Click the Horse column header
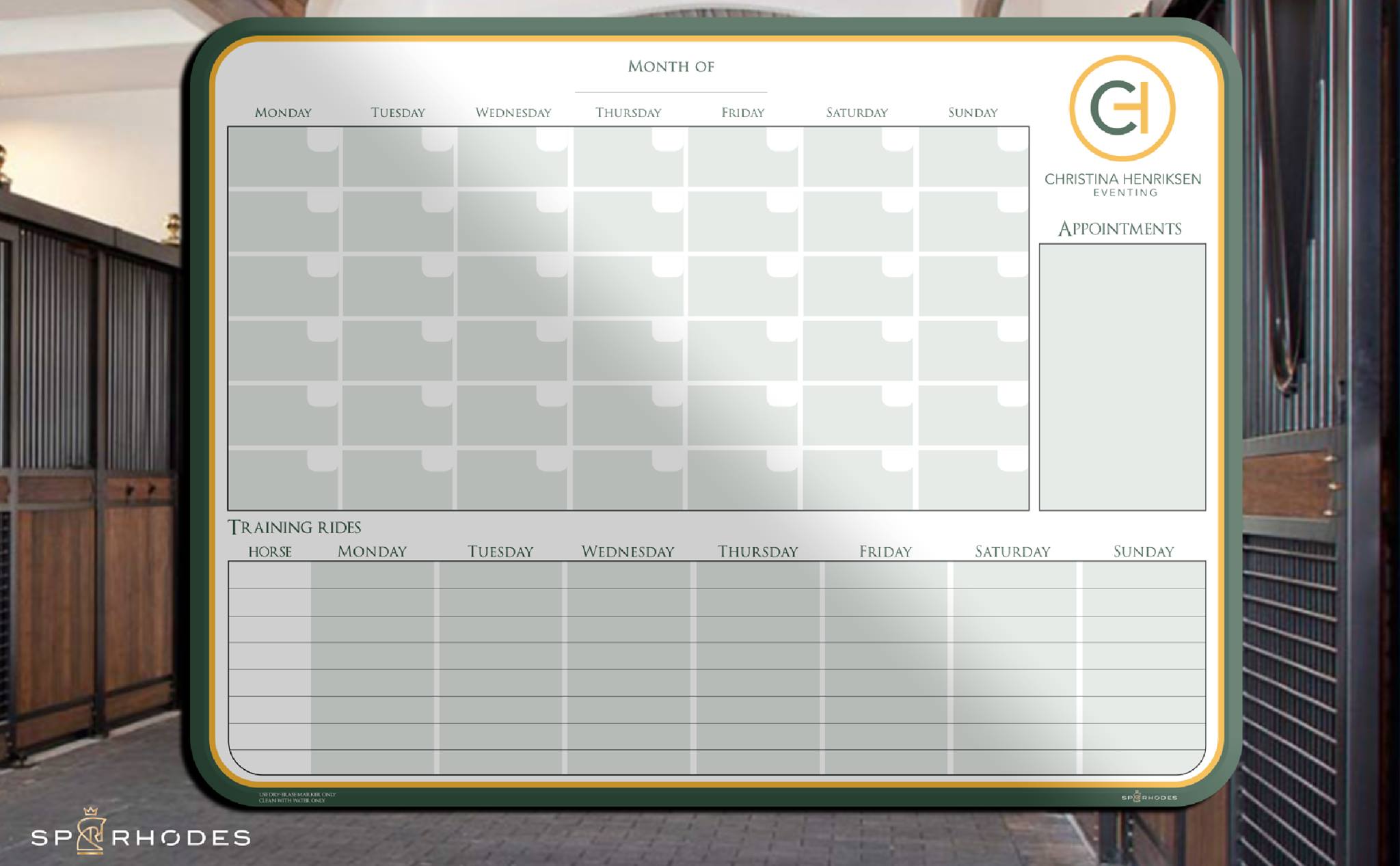The height and width of the screenshot is (866, 1400). 269,552
